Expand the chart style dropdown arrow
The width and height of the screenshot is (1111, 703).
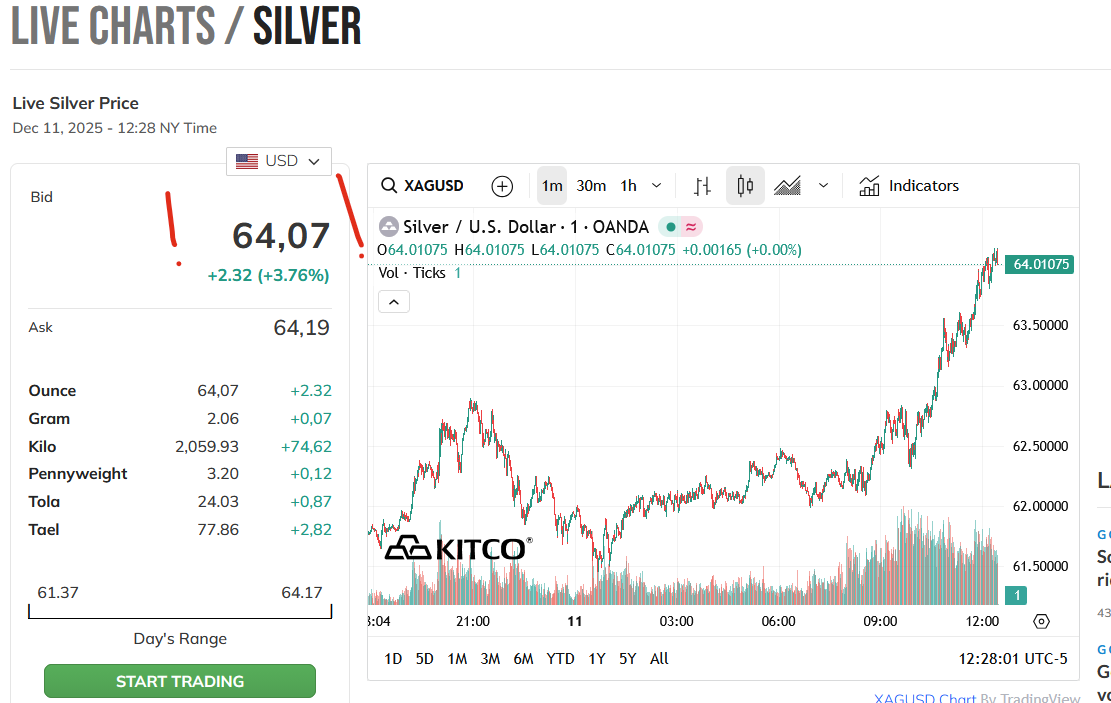(x=824, y=186)
